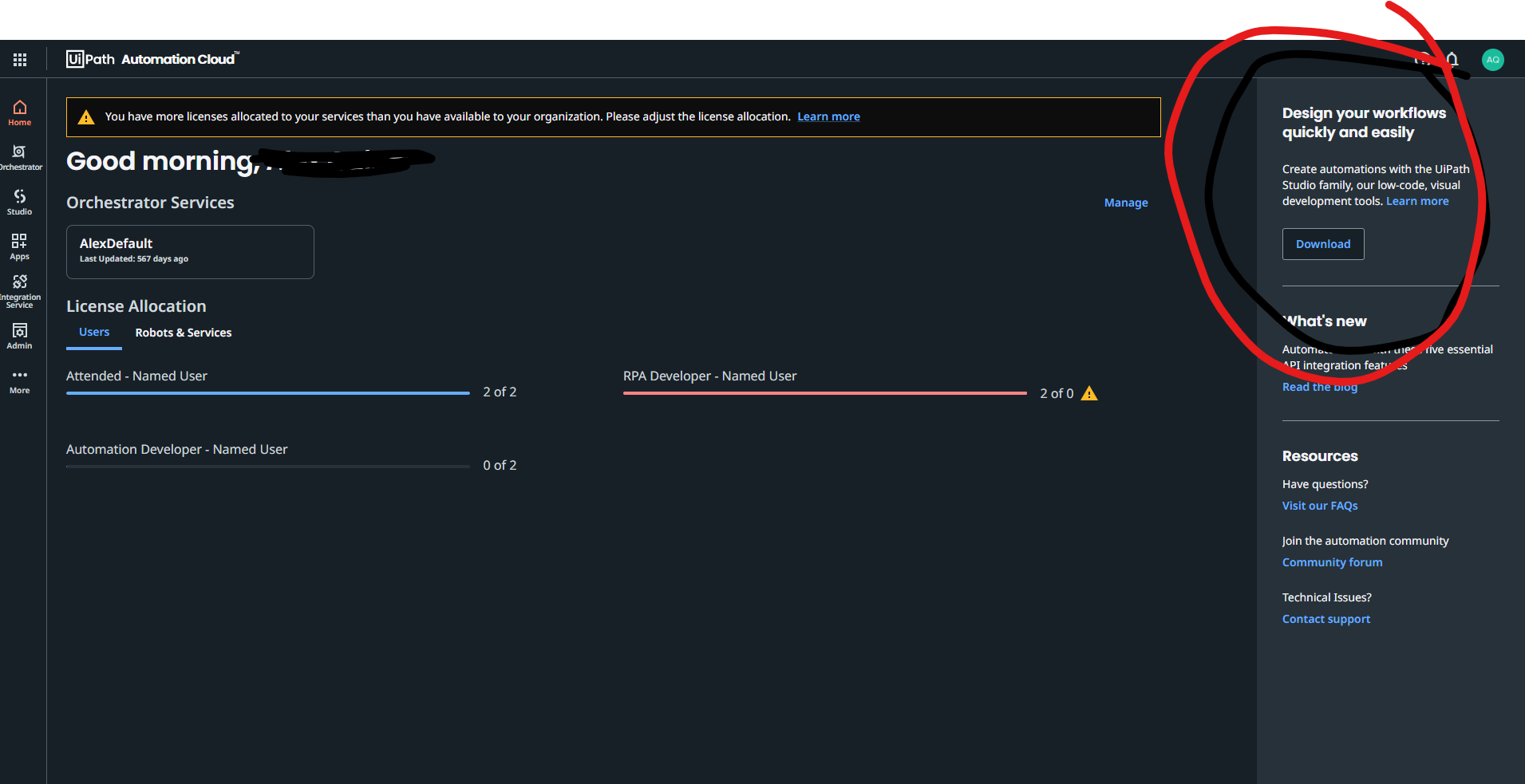Click the warning icon beside 2 of 0

click(1089, 393)
